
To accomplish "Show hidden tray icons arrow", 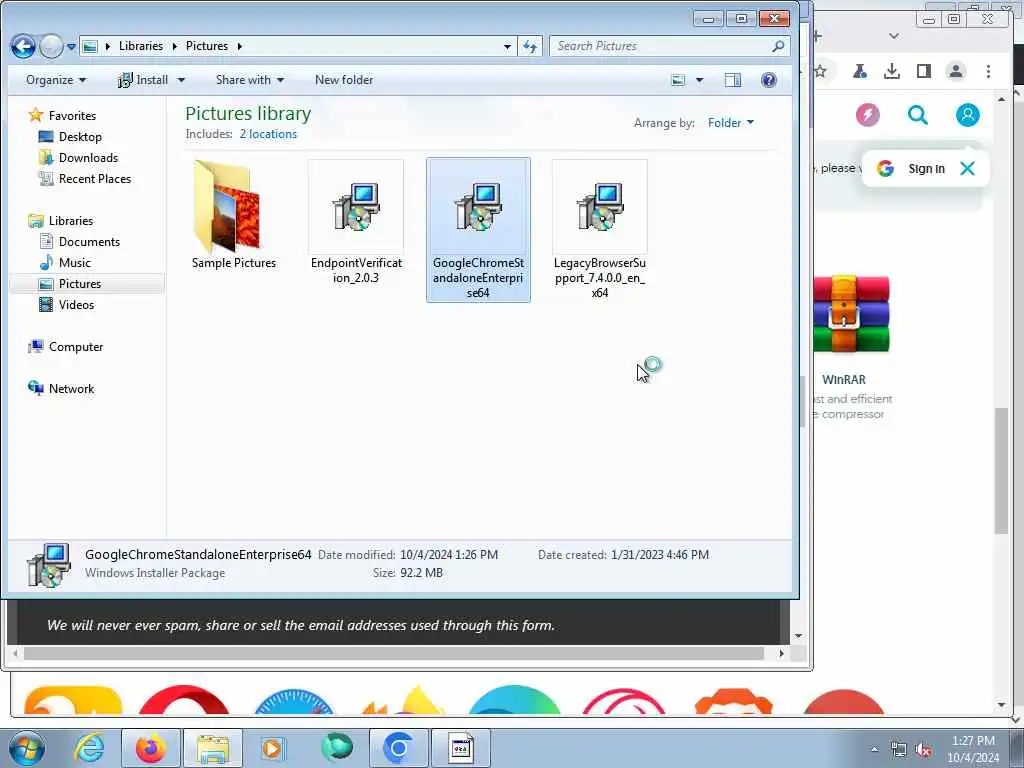I will (x=874, y=749).
